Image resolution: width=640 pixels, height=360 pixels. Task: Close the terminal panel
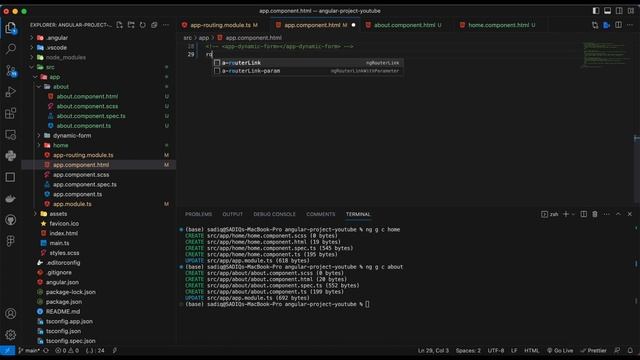point(630,214)
